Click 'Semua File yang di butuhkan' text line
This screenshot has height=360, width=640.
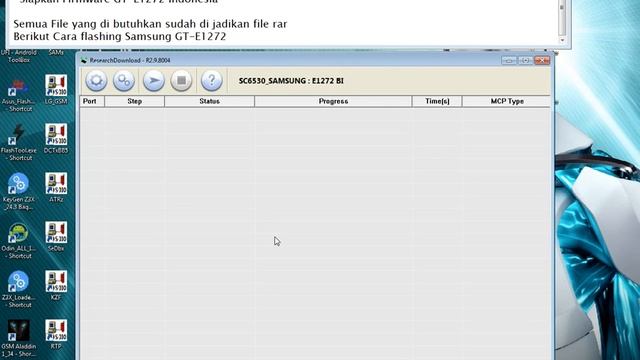coord(150,24)
